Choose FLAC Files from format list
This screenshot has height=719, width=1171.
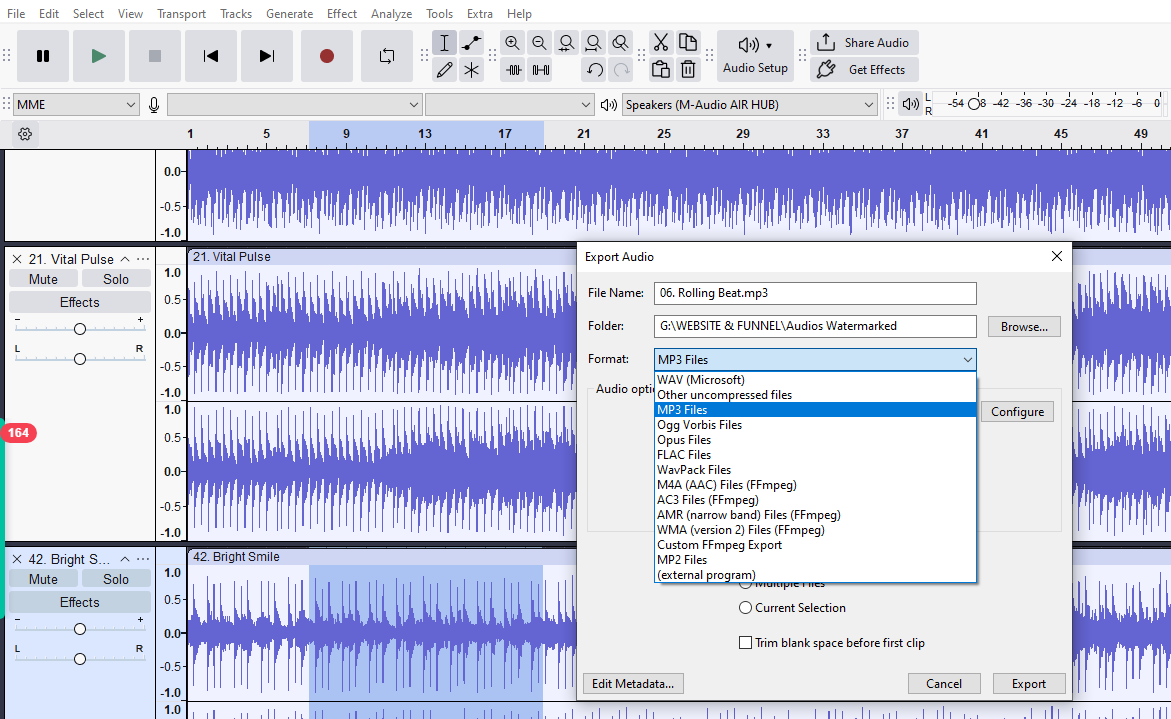(x=816, y=455)
